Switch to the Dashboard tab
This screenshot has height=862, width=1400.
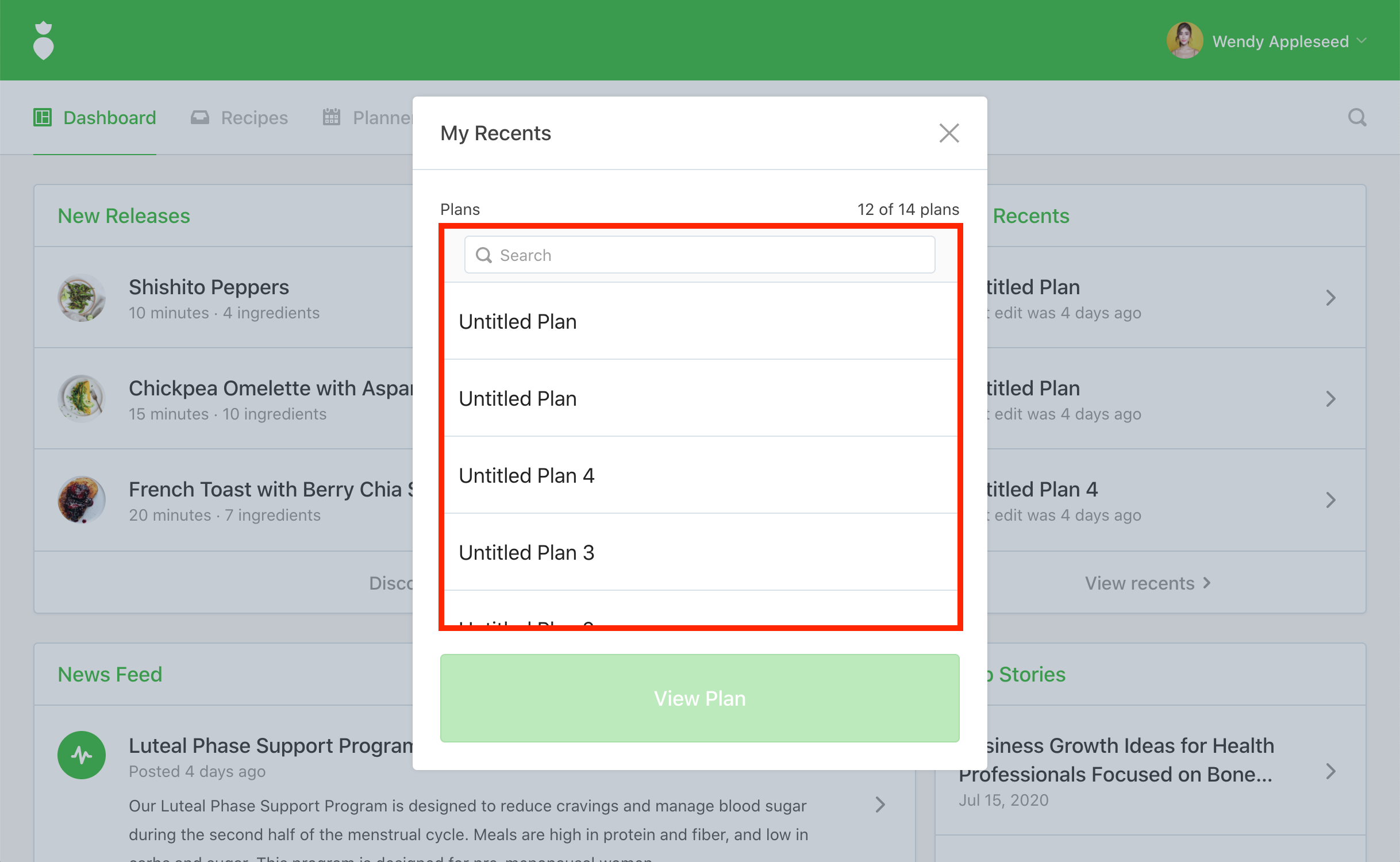[109, 118]
